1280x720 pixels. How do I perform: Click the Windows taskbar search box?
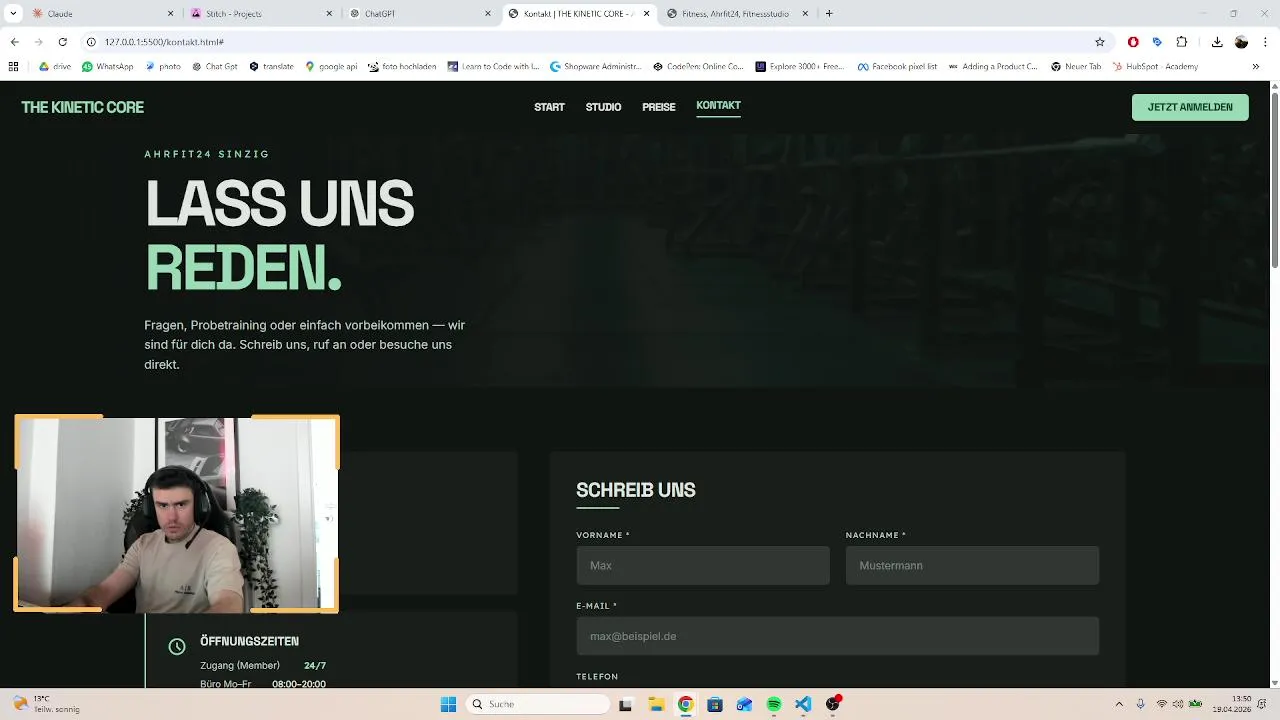538,704
